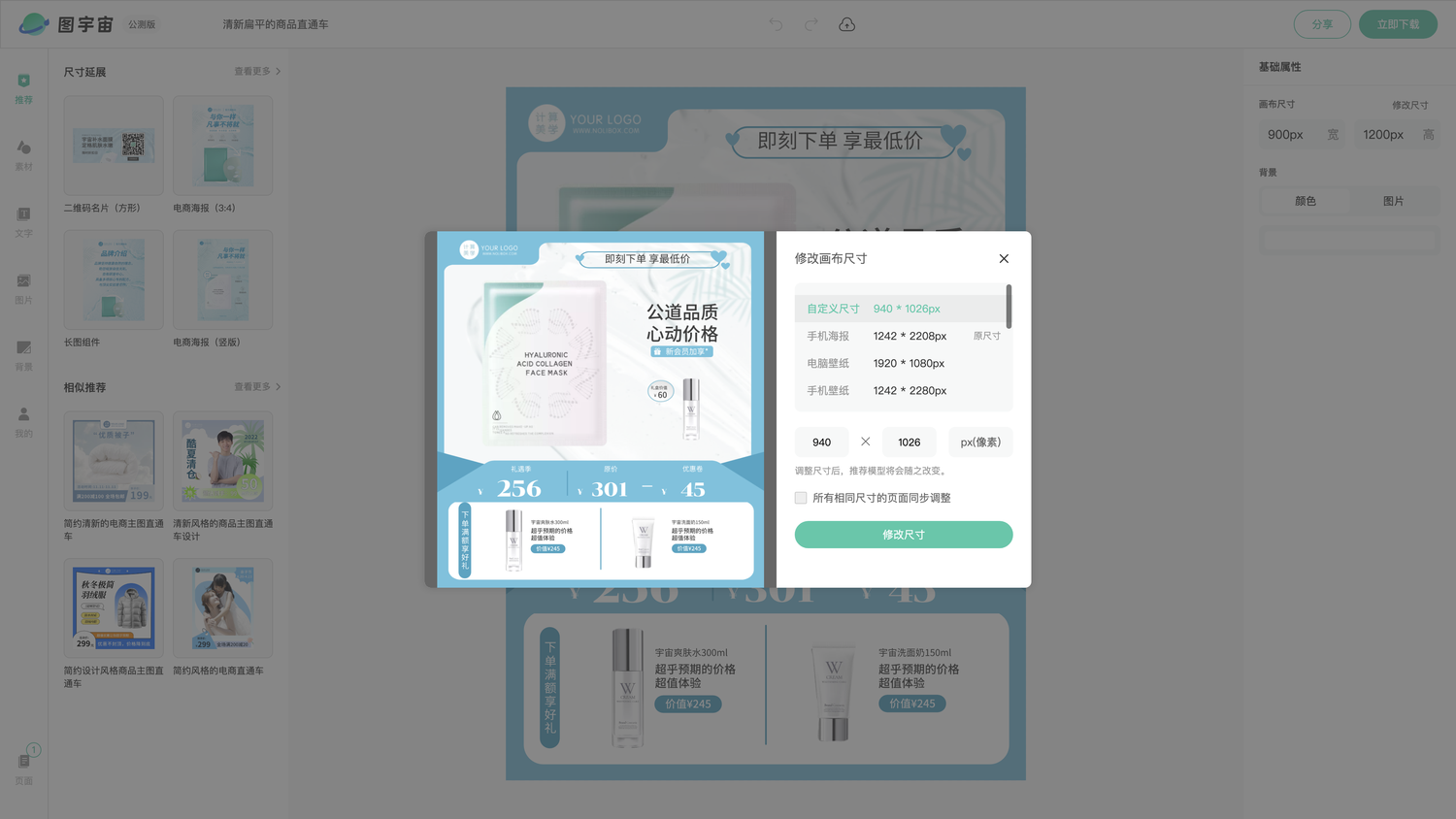Click the 修改尺寸 link in properties panel

pyautogui.click(x=1409, y=105)
